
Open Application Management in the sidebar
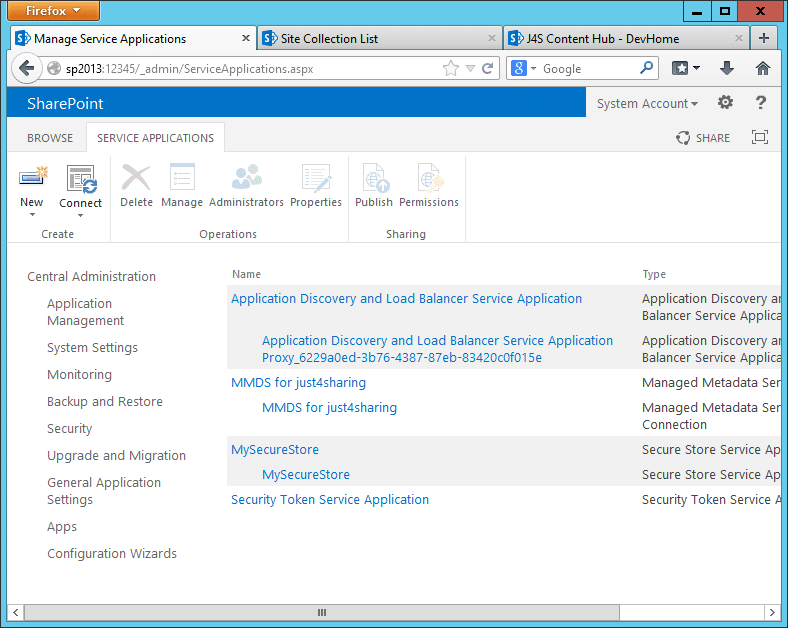(85, 312)
